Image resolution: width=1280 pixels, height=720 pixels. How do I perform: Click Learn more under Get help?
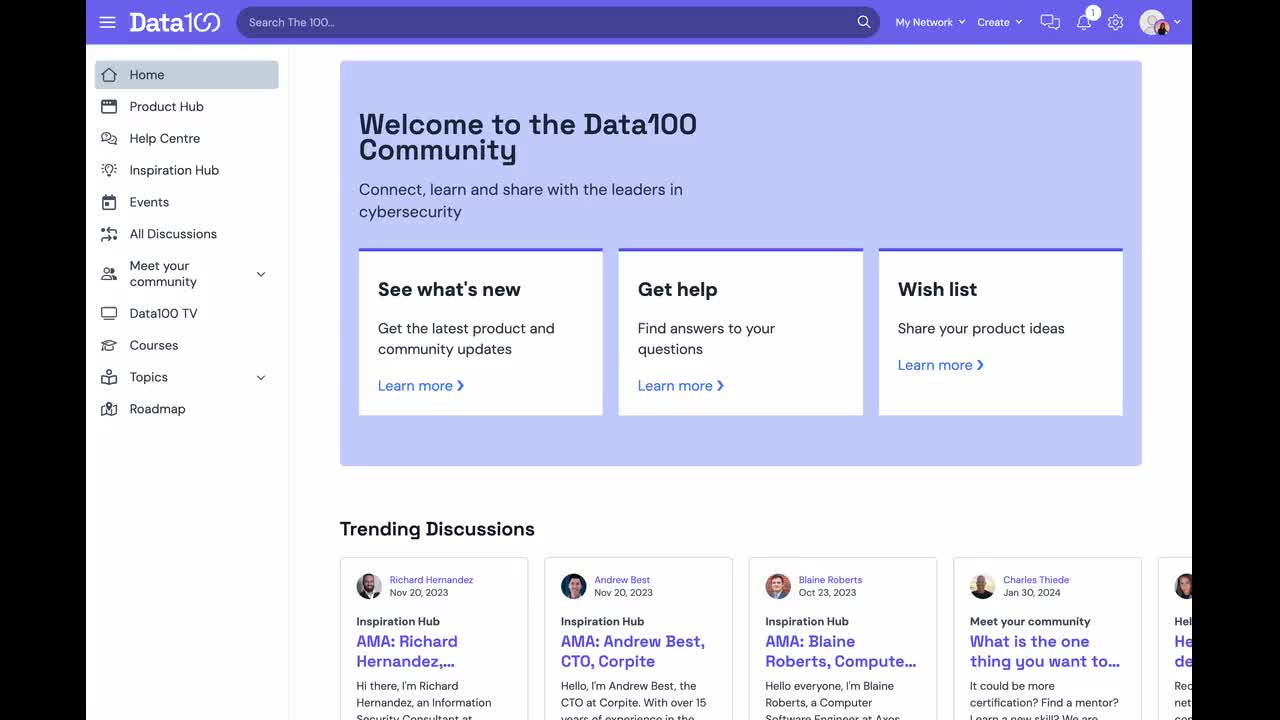(680, 386)
